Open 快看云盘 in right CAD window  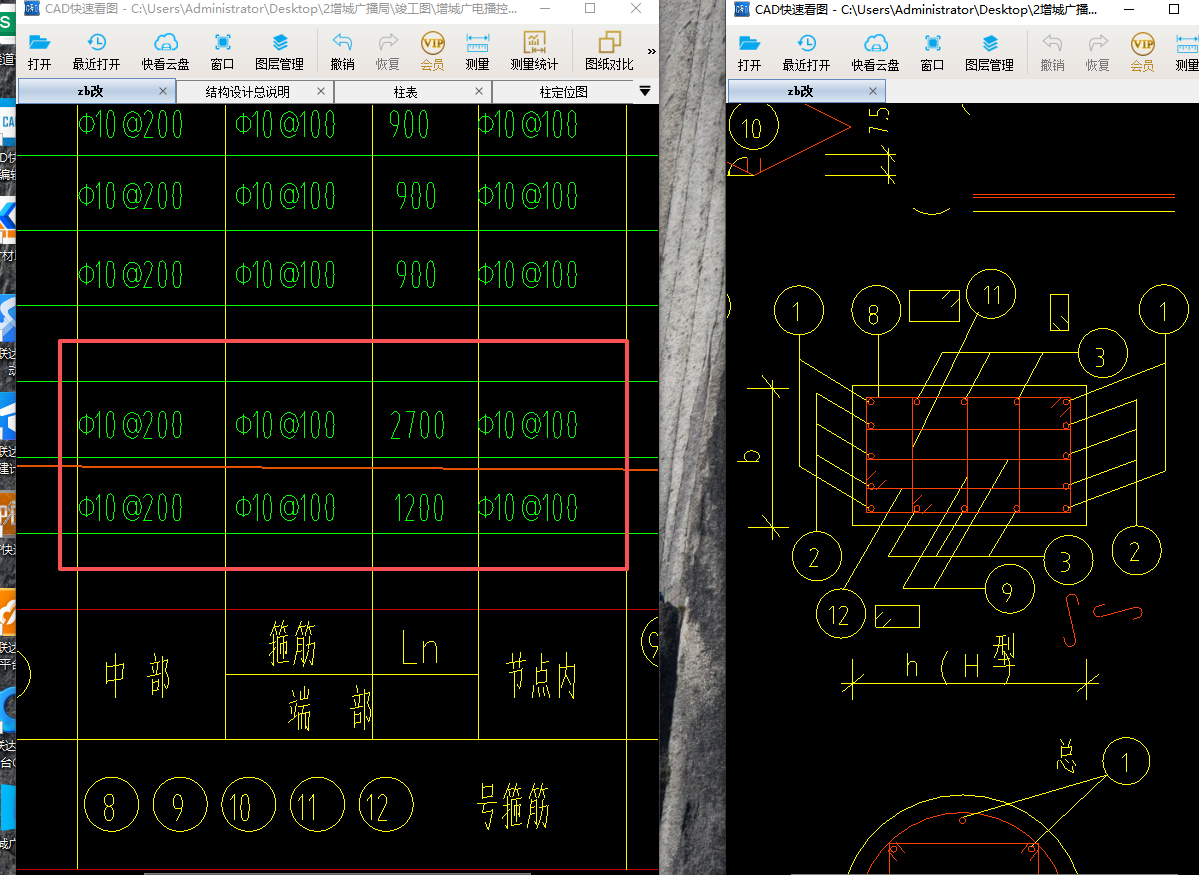coord(876,51)
